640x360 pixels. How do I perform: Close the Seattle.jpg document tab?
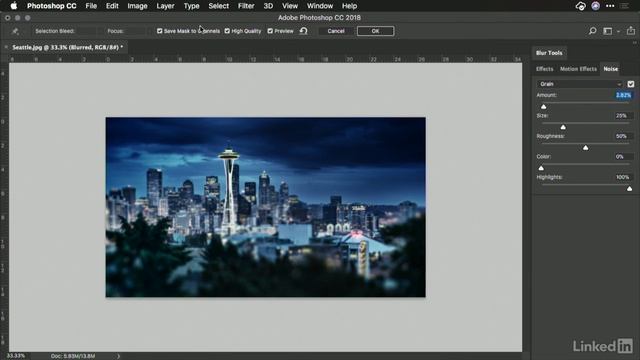coord(6,47)
